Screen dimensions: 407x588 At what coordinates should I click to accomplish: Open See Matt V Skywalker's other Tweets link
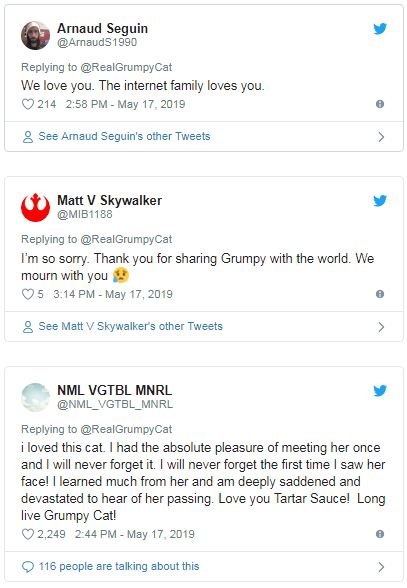(x=131, y=326)
